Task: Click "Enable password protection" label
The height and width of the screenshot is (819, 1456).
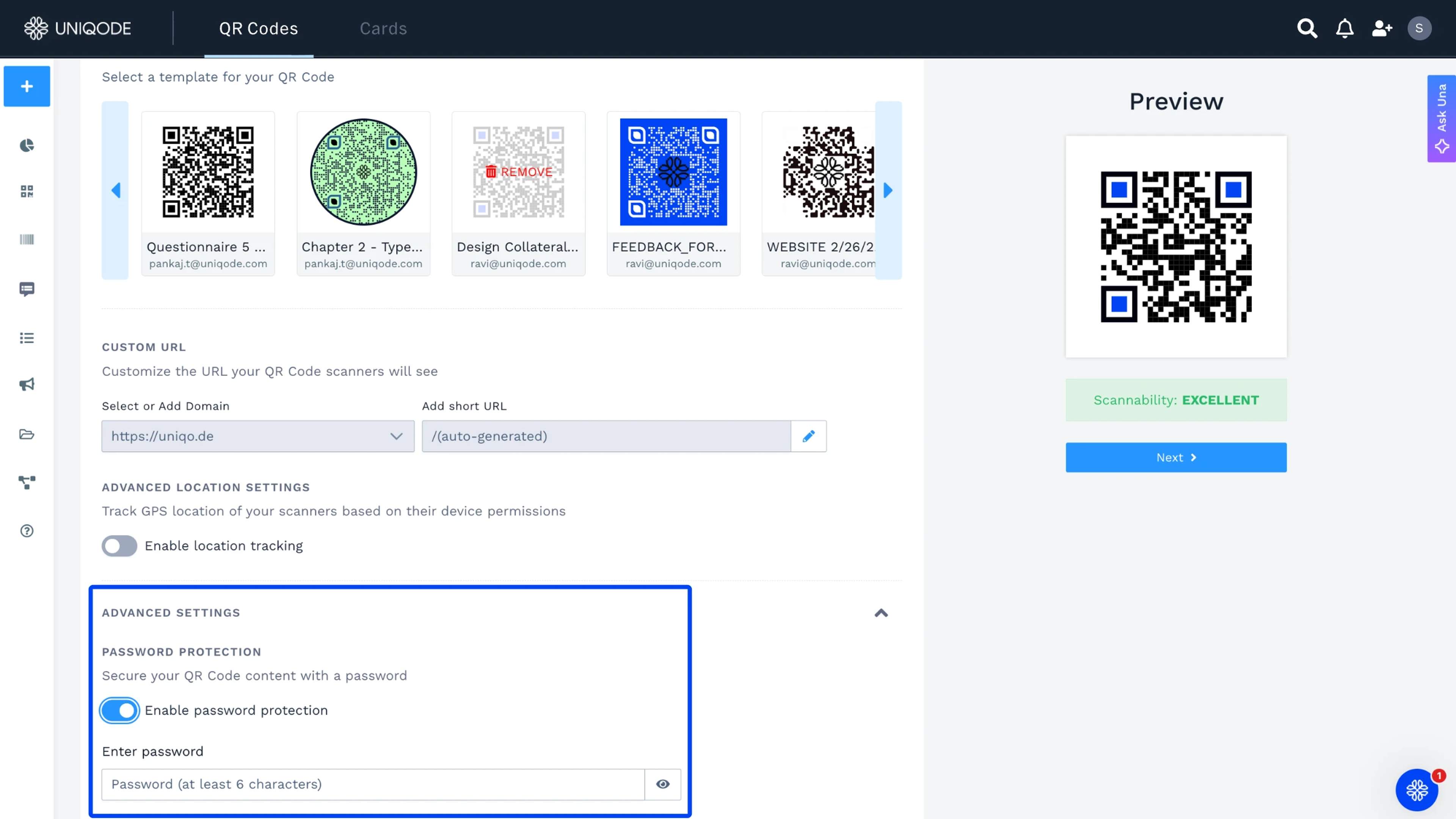Action: point(236,711)
